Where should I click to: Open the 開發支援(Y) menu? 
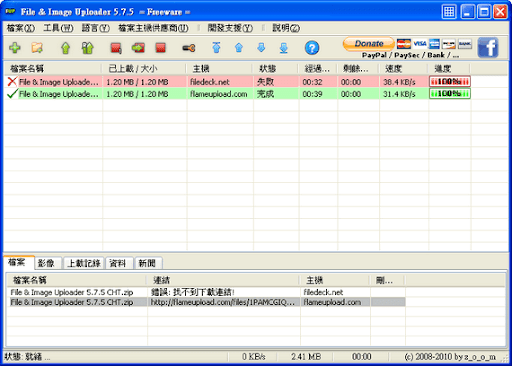[x=230, y=28]
